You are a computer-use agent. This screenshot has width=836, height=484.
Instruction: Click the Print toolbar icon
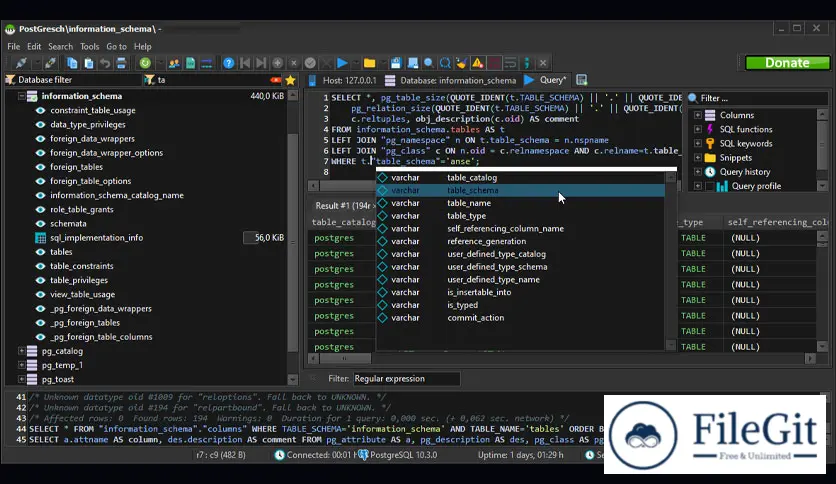pyautogui.click(x=121, y=63)
